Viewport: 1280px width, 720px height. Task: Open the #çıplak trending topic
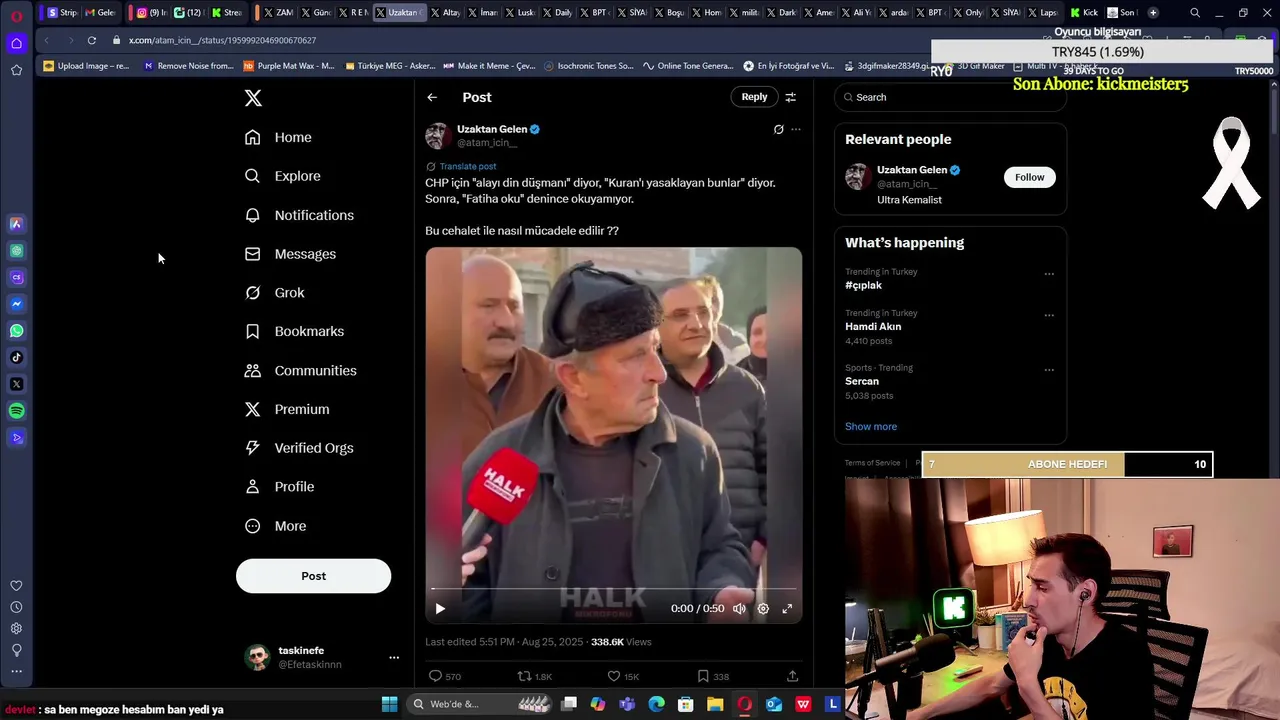863,285
